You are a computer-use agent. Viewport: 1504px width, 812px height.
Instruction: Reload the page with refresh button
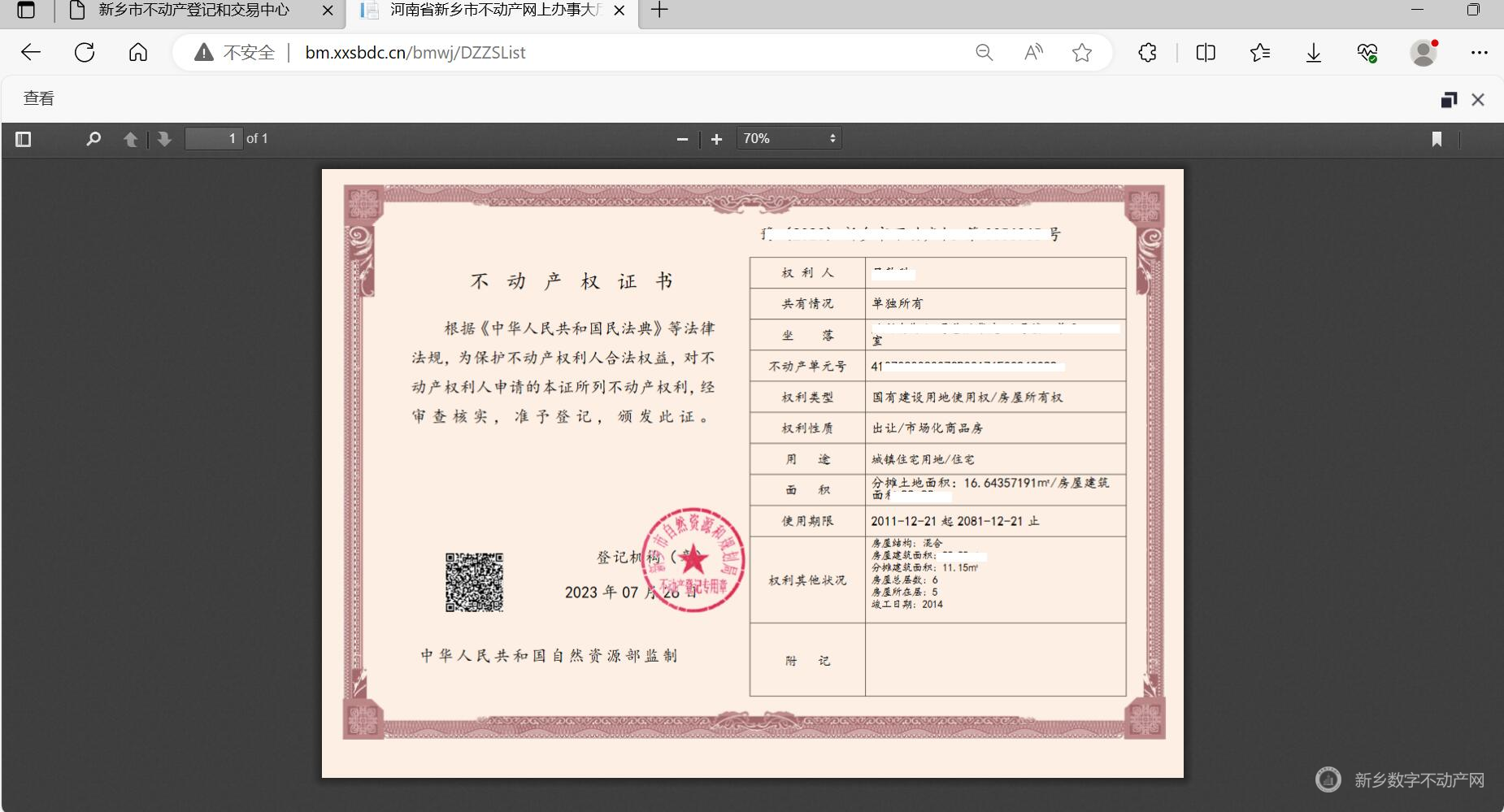pos(85,52)
